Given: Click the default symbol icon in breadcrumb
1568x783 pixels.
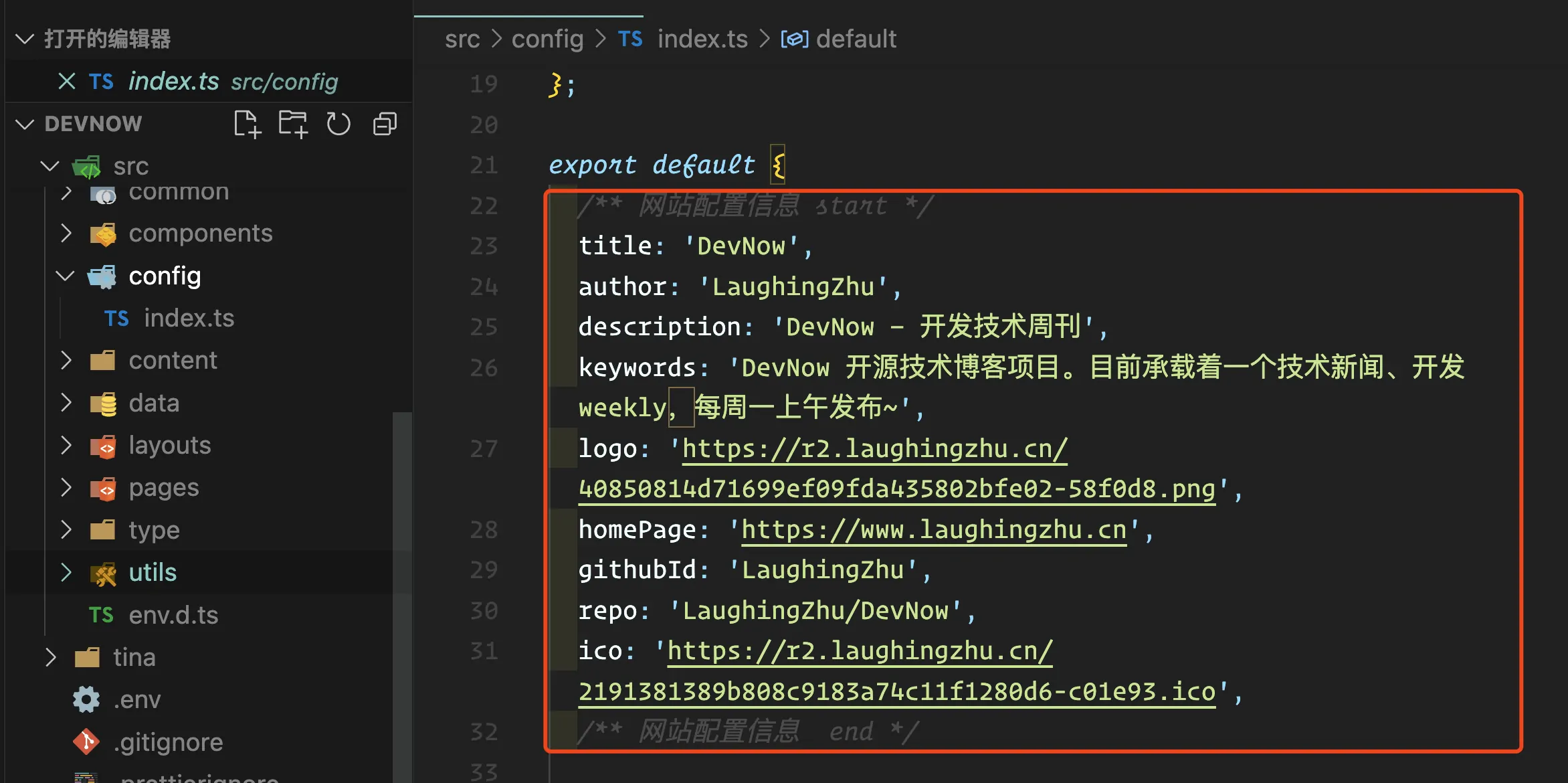Looking at the screenshot, I should tap(794, 39).
